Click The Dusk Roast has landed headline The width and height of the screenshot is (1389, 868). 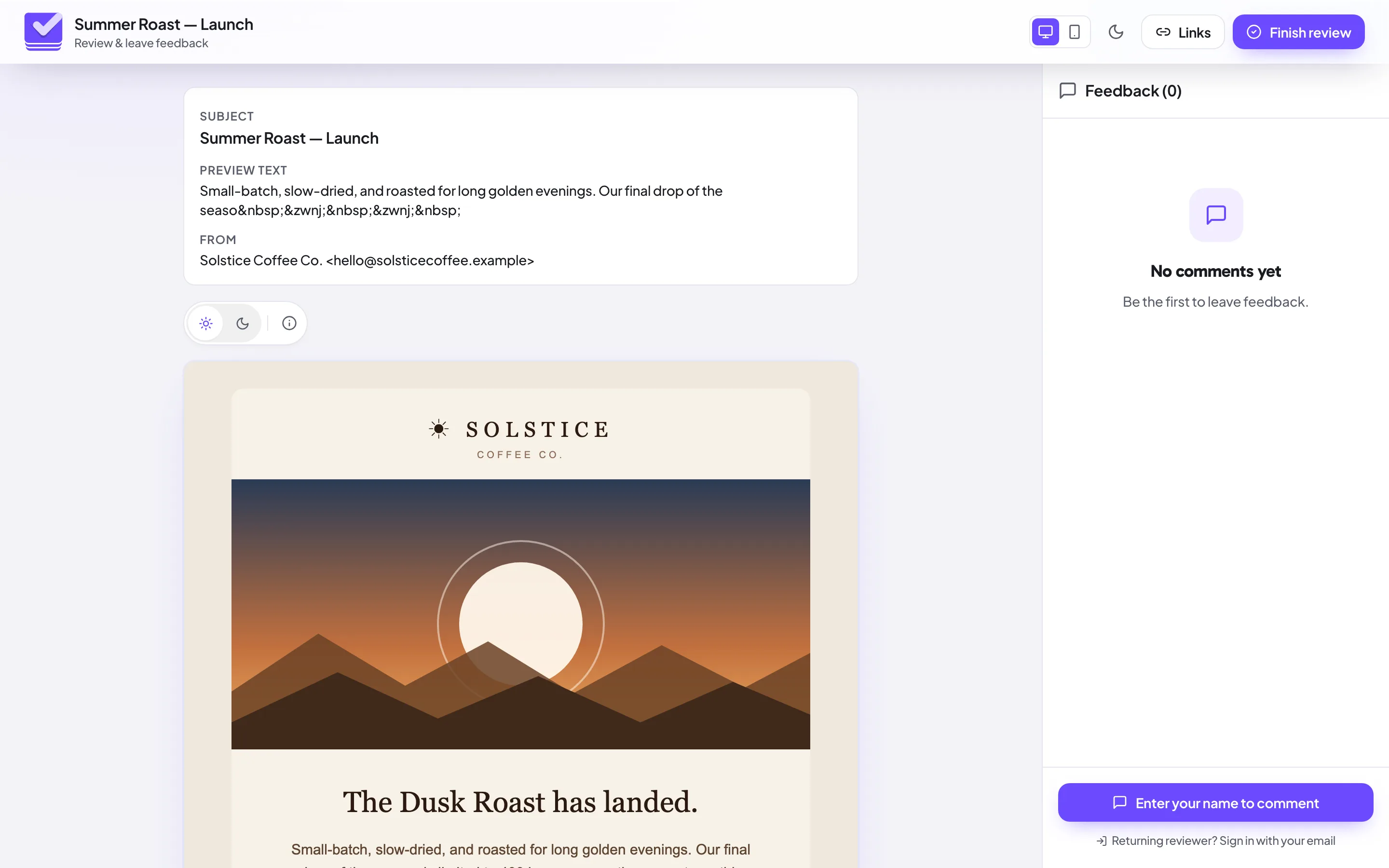520,802
